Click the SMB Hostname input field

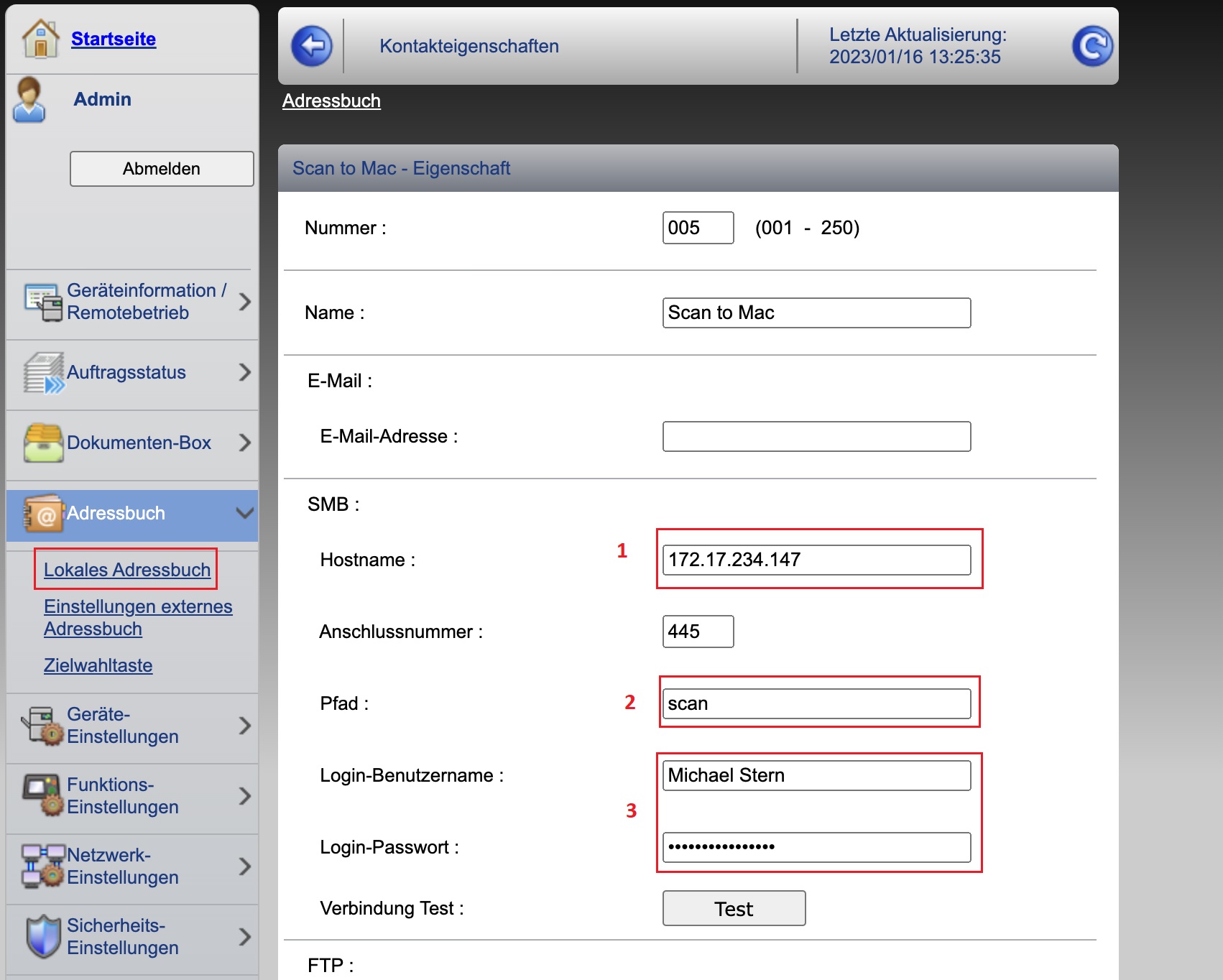816,560
